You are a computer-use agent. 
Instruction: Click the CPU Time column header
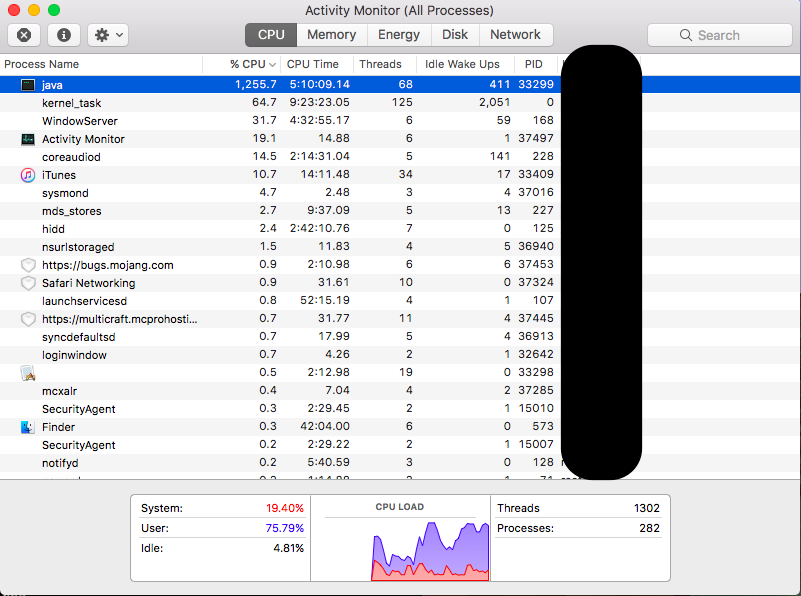click(313, 64)
